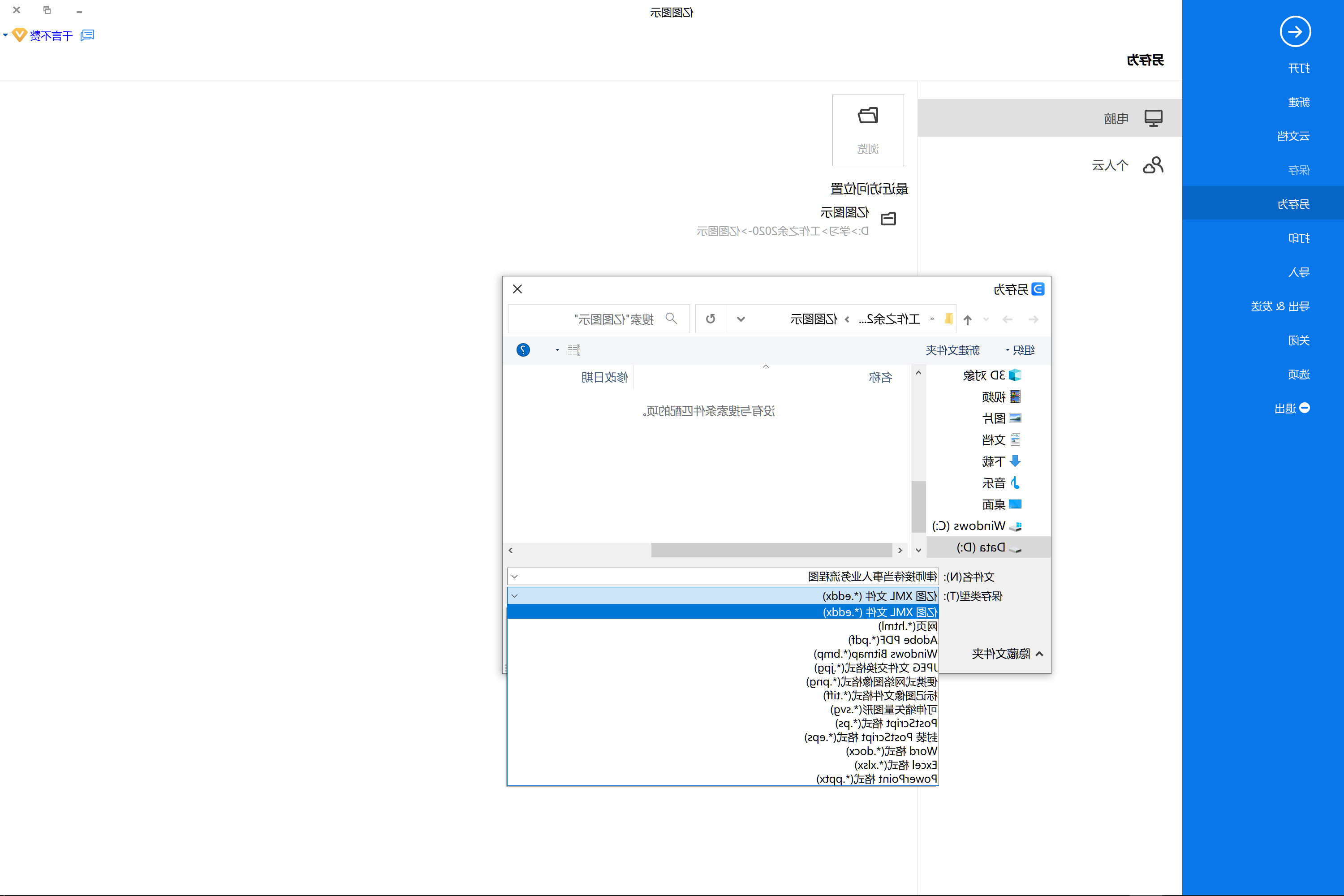Click 关闭 in the blue sidebar
1344x896 pixels.
click(x=1298, y=340)
